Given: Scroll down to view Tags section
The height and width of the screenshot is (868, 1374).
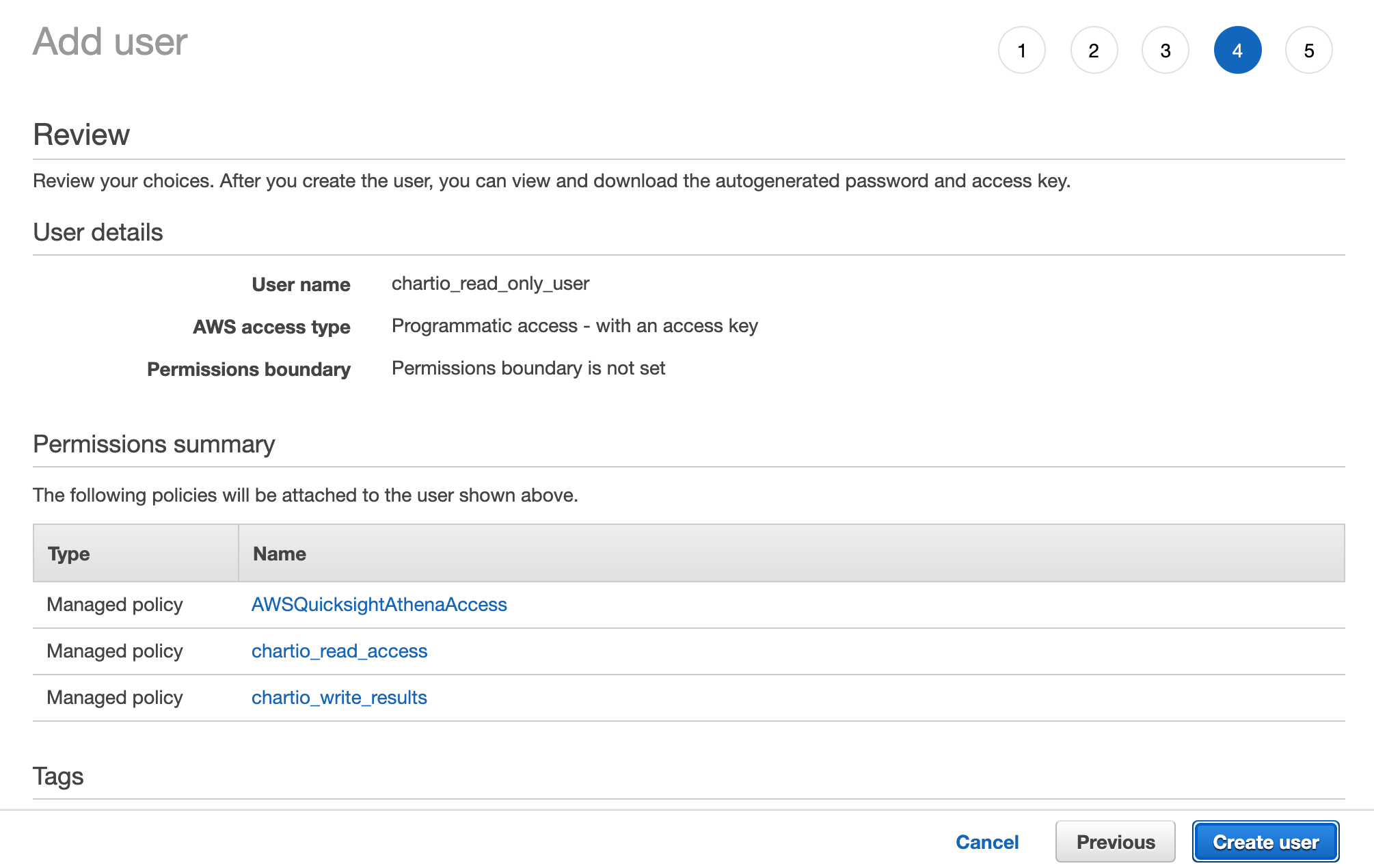Looking at the screenshot, I should point(57,775).
